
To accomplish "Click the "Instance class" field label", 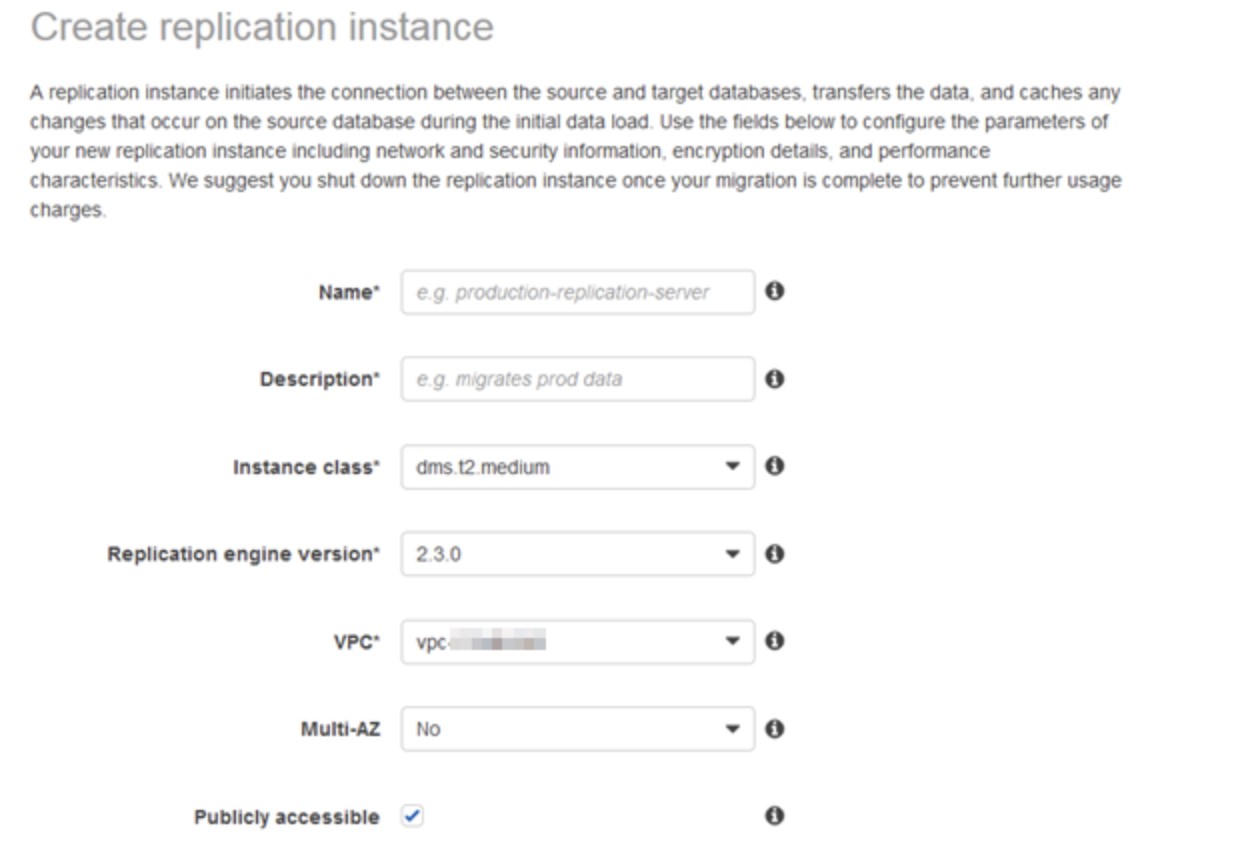I will 306,467.
